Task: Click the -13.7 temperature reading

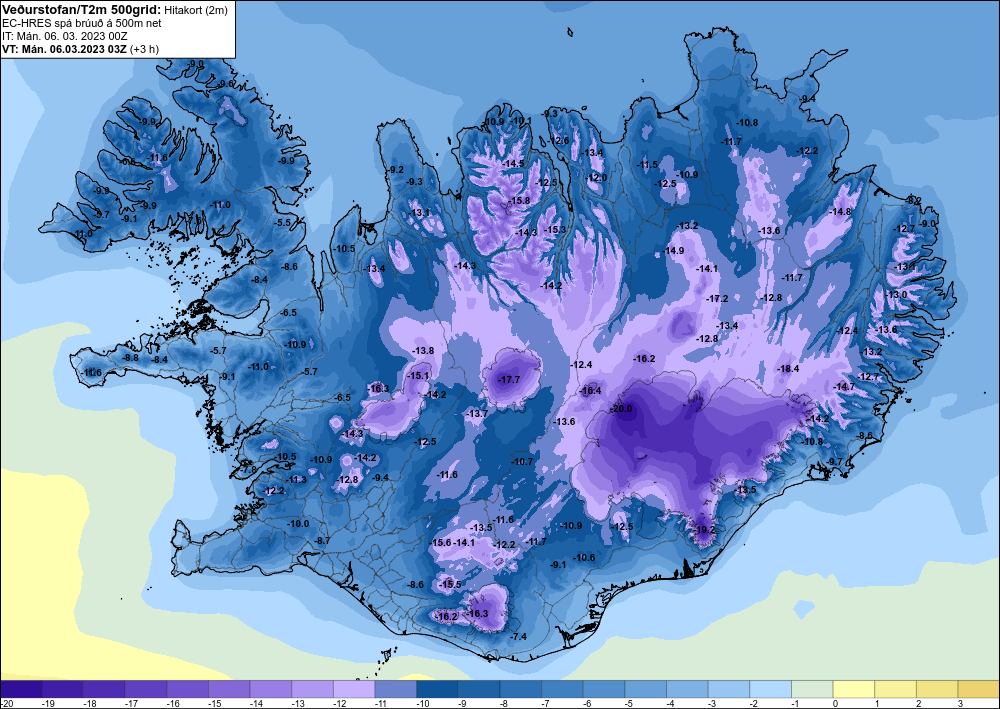Action: point(477,414)
